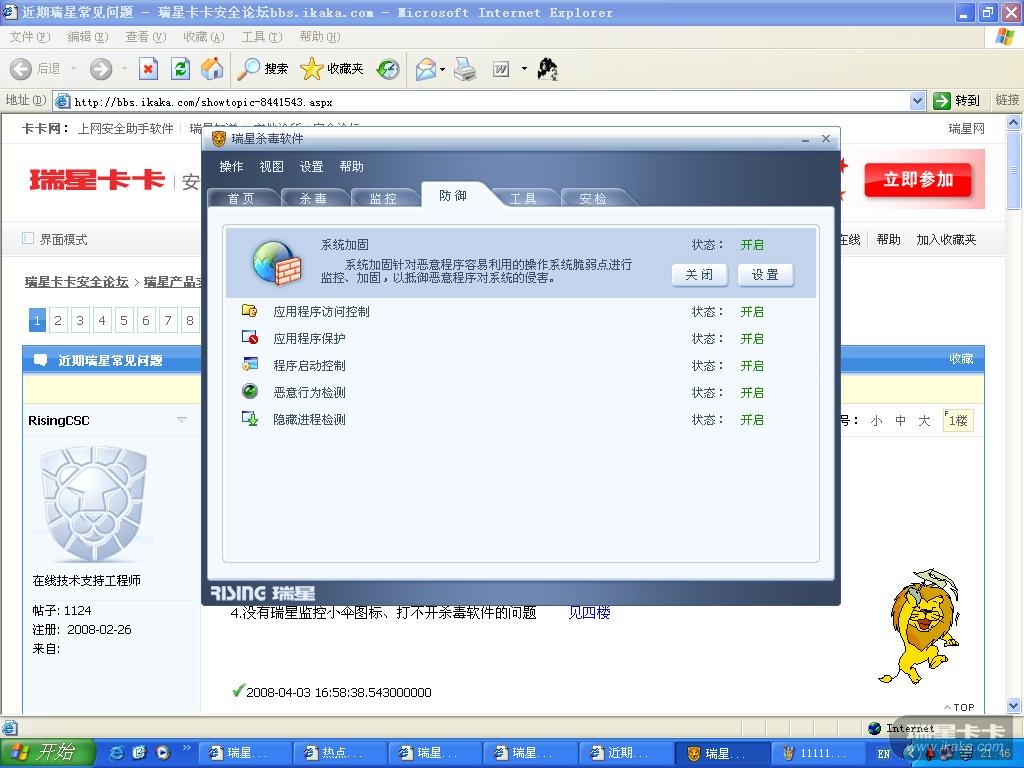
Task: Click the Rising lion head title icon
Action: [219, 138]
